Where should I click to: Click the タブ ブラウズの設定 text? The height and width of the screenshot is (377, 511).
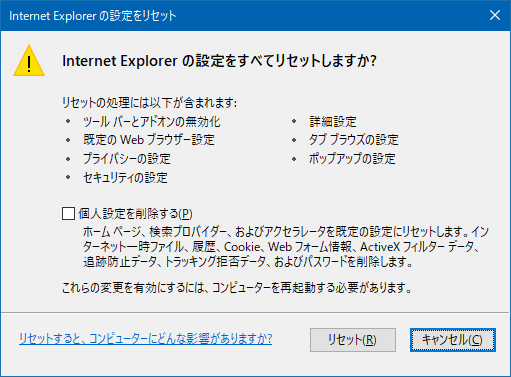[x=353, y=140]
